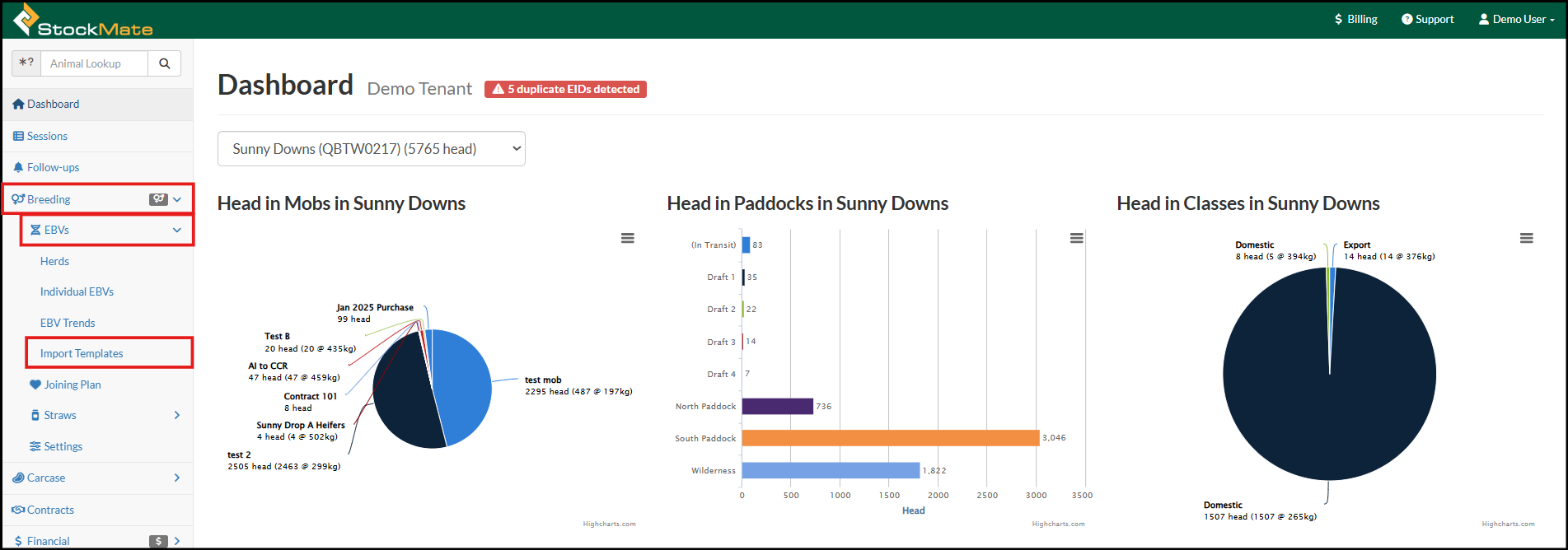Viewport: 1568px width, 550px height.
Task: Open chart menu for Head in Paddocks
Action: [x=1076, y=238]
